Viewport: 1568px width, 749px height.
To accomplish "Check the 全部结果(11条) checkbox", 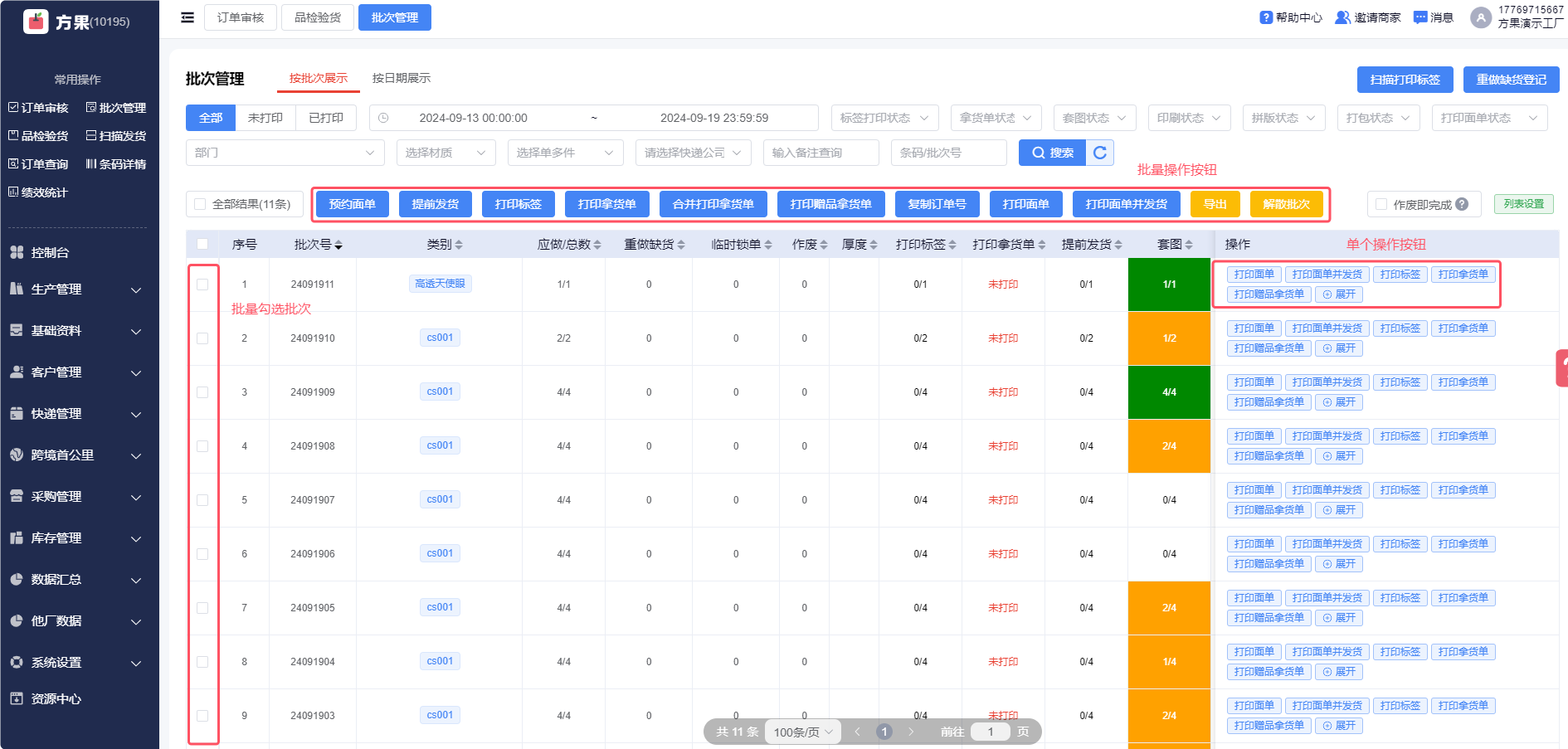I will coord(200,204).
